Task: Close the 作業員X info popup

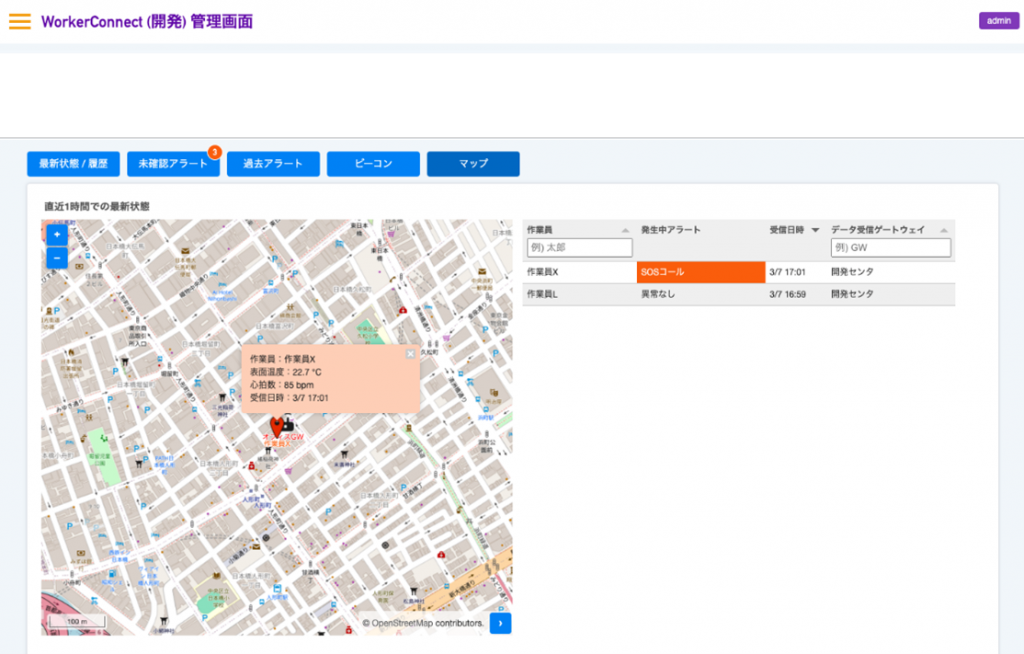Action: point(410,354)
